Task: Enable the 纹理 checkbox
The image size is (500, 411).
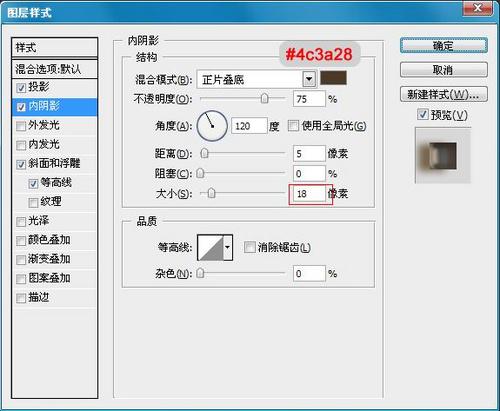Action: (33, 203)
